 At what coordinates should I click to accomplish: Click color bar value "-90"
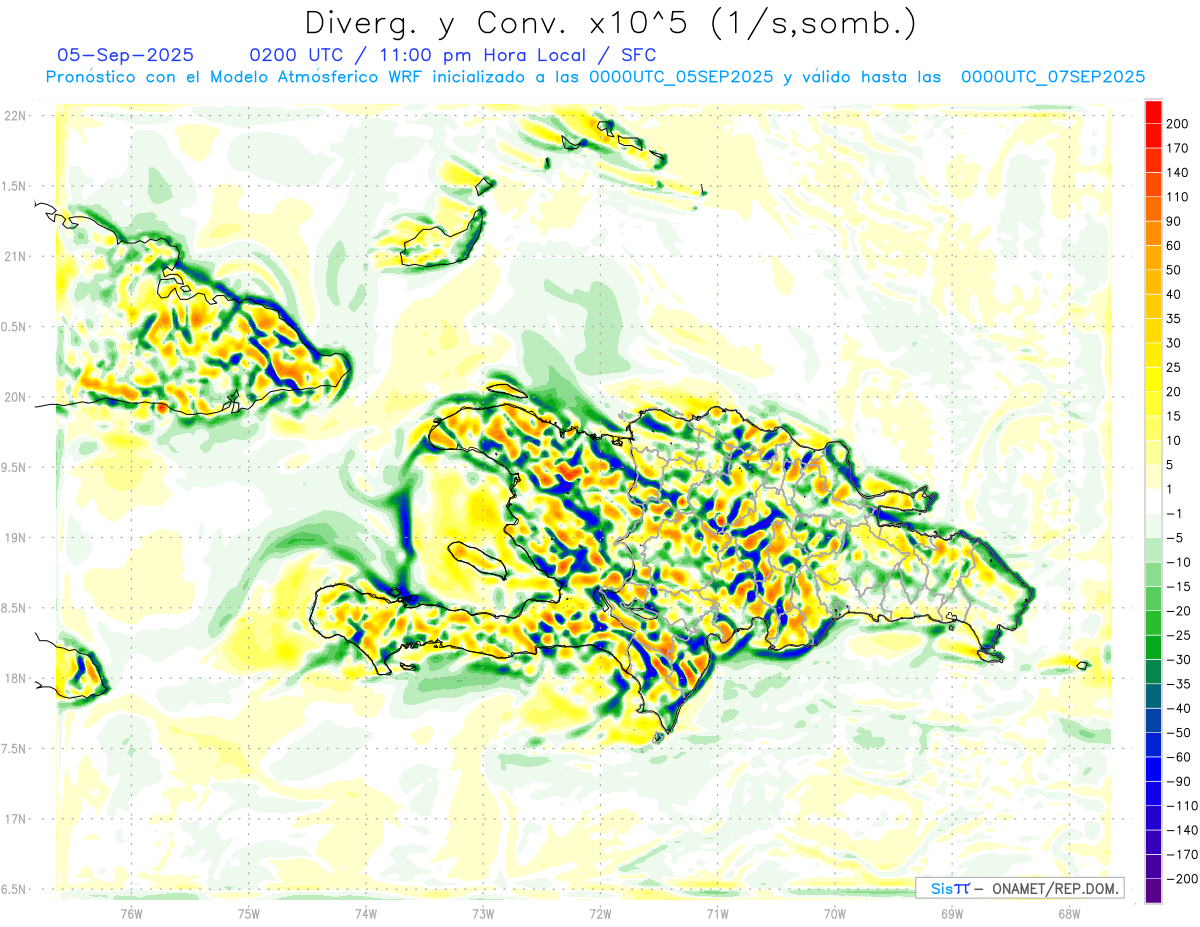click(x=1180, y=782)
